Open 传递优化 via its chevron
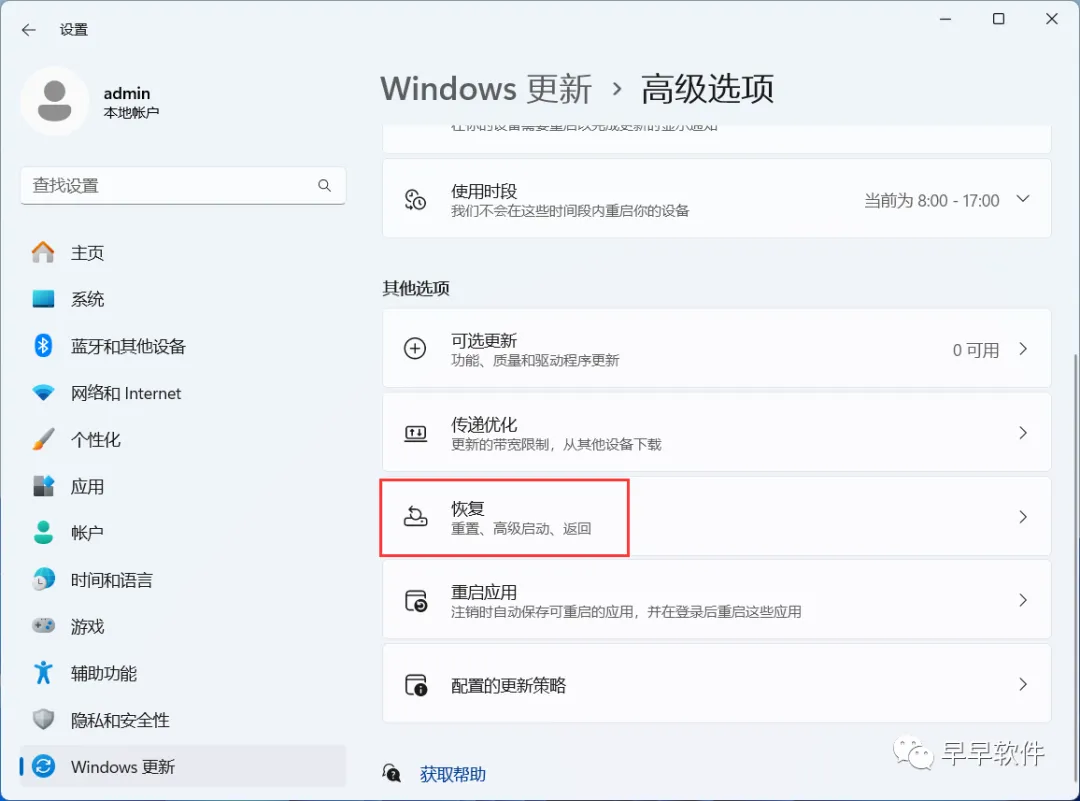1080x801 pixels. [1023, 433]
